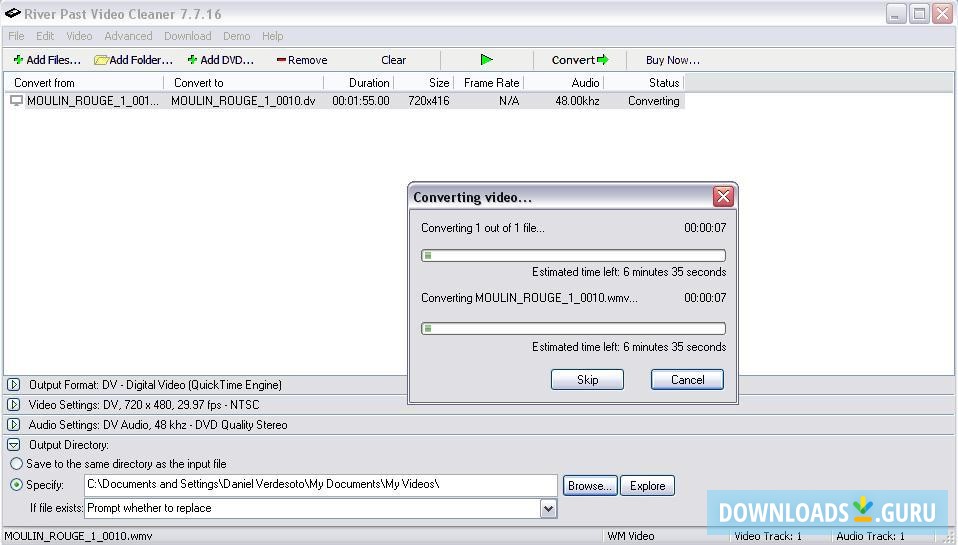958x545 pixels.
Task: Click the output directory path field
Action: click(320, 485)
